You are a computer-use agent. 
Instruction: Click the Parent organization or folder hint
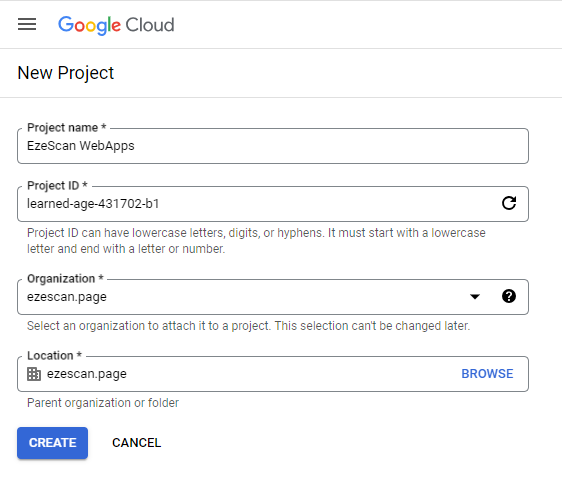click(x=103, y=403)
